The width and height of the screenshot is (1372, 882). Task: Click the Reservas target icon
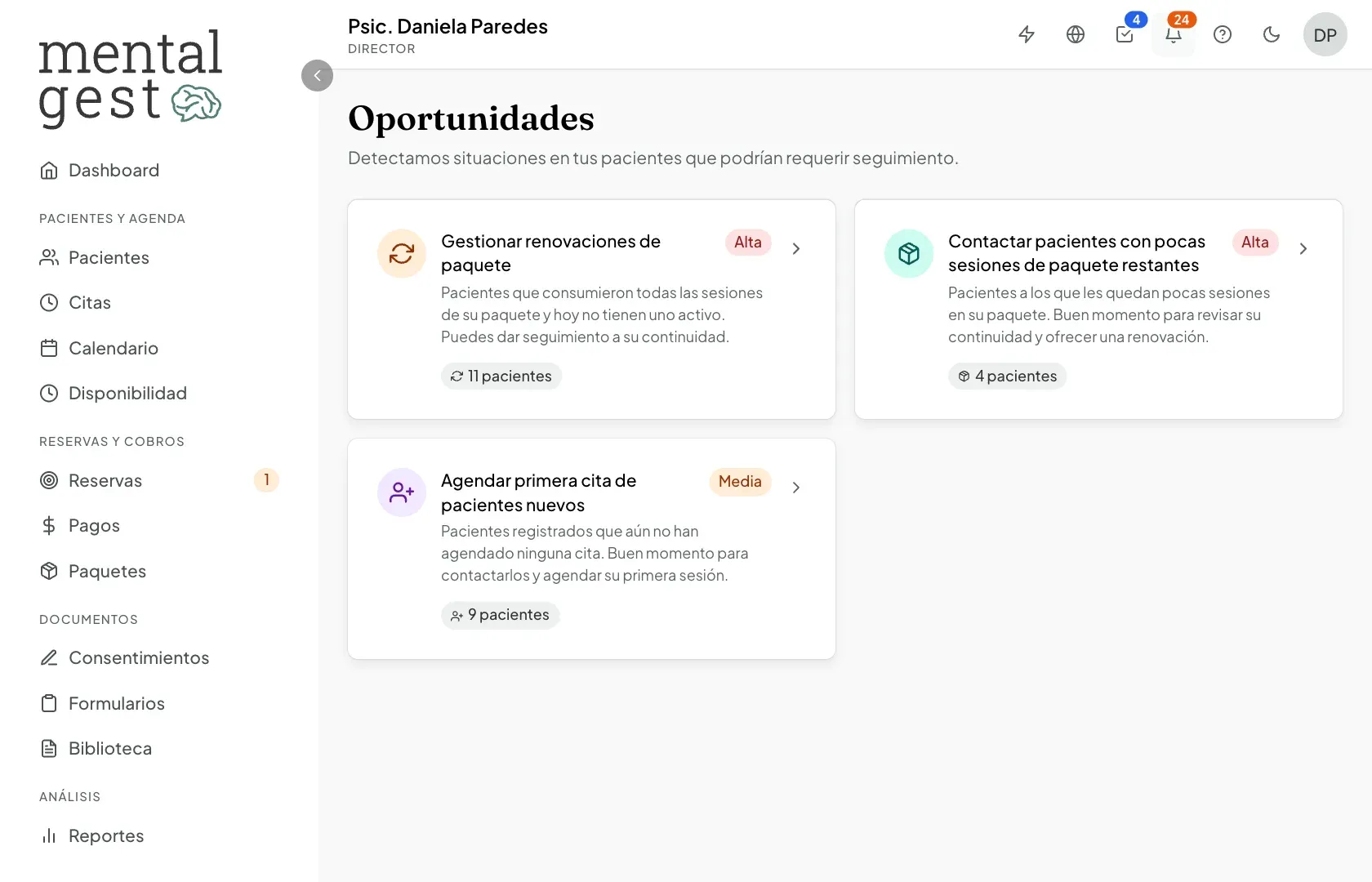(49, 480)
